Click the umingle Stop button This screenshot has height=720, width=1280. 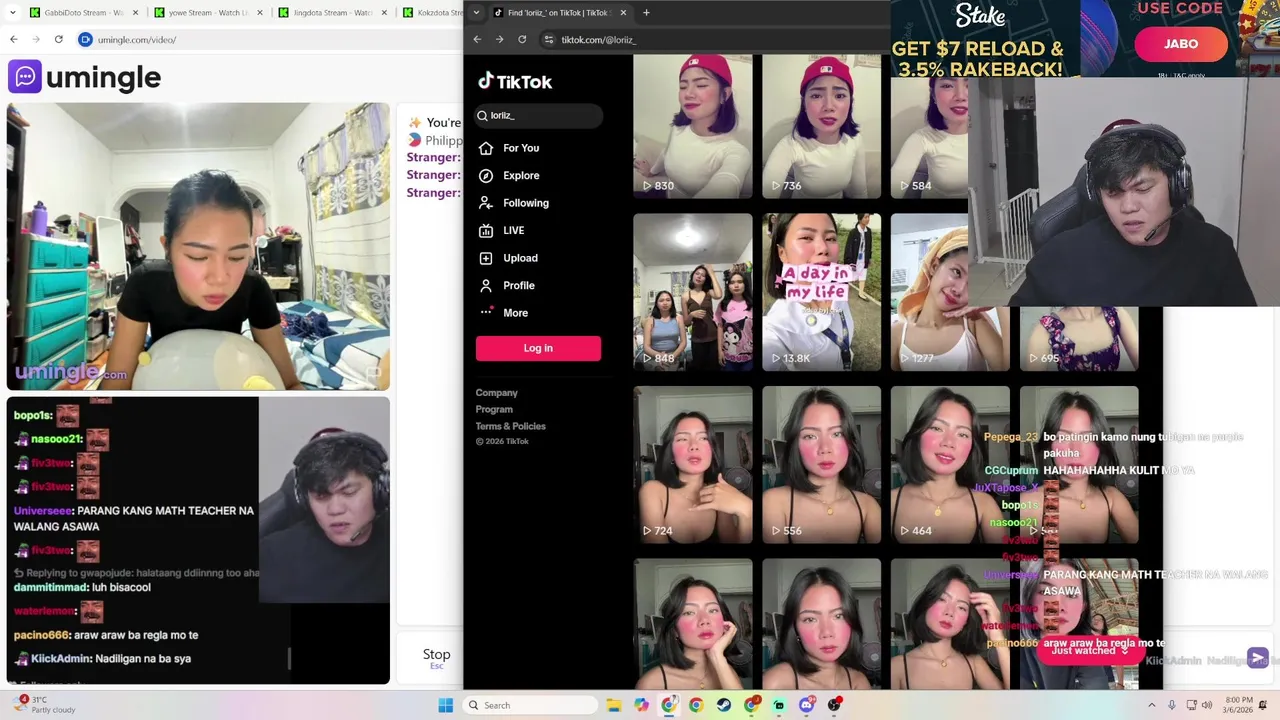(436, 657)
